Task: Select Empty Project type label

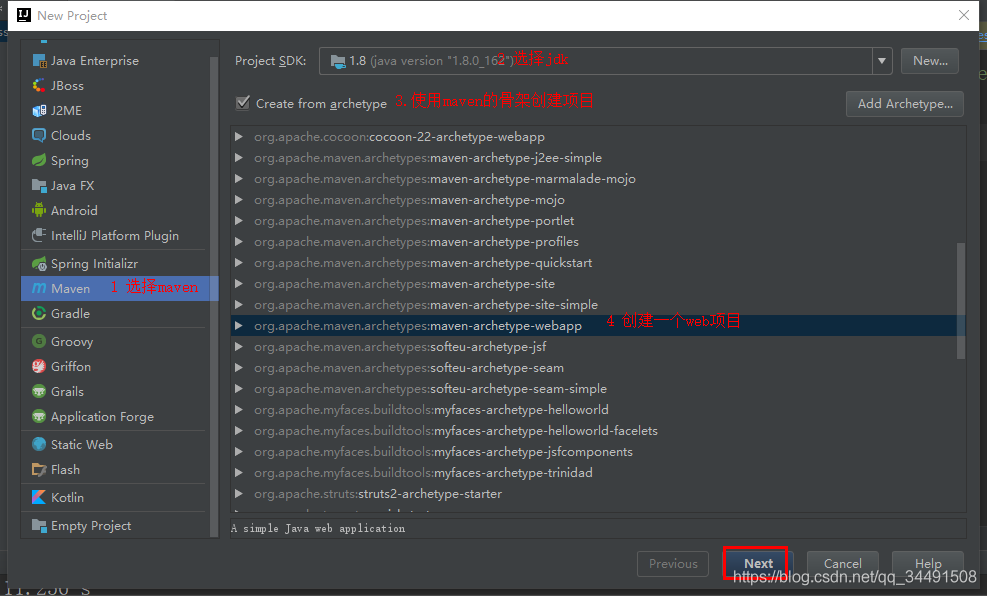Action: click(91, 526)
